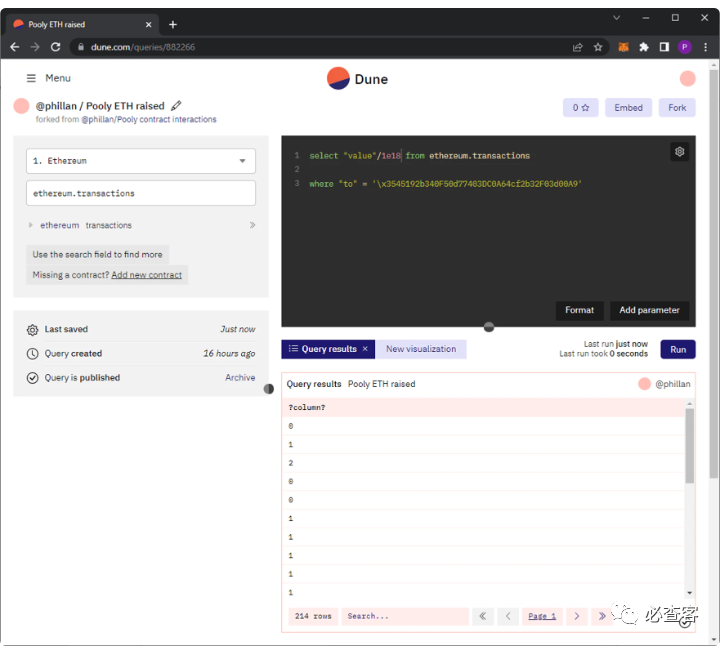Open the tab search chevron
722x646 pixels.
(x=616, y=17)
